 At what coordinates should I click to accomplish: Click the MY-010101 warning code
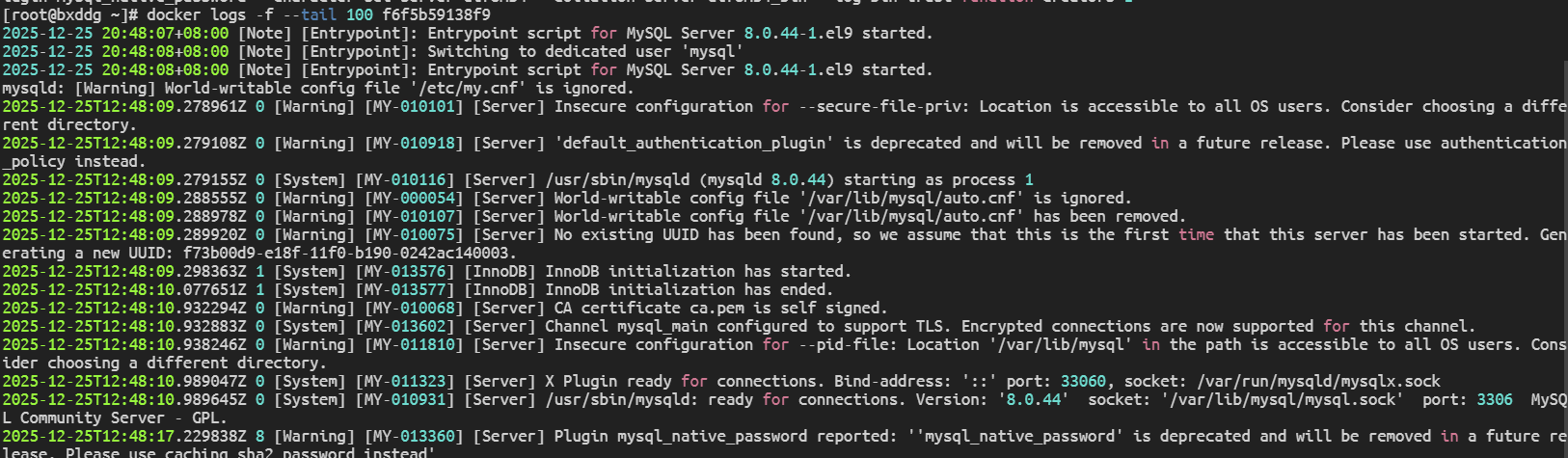(x=414, y=106)
